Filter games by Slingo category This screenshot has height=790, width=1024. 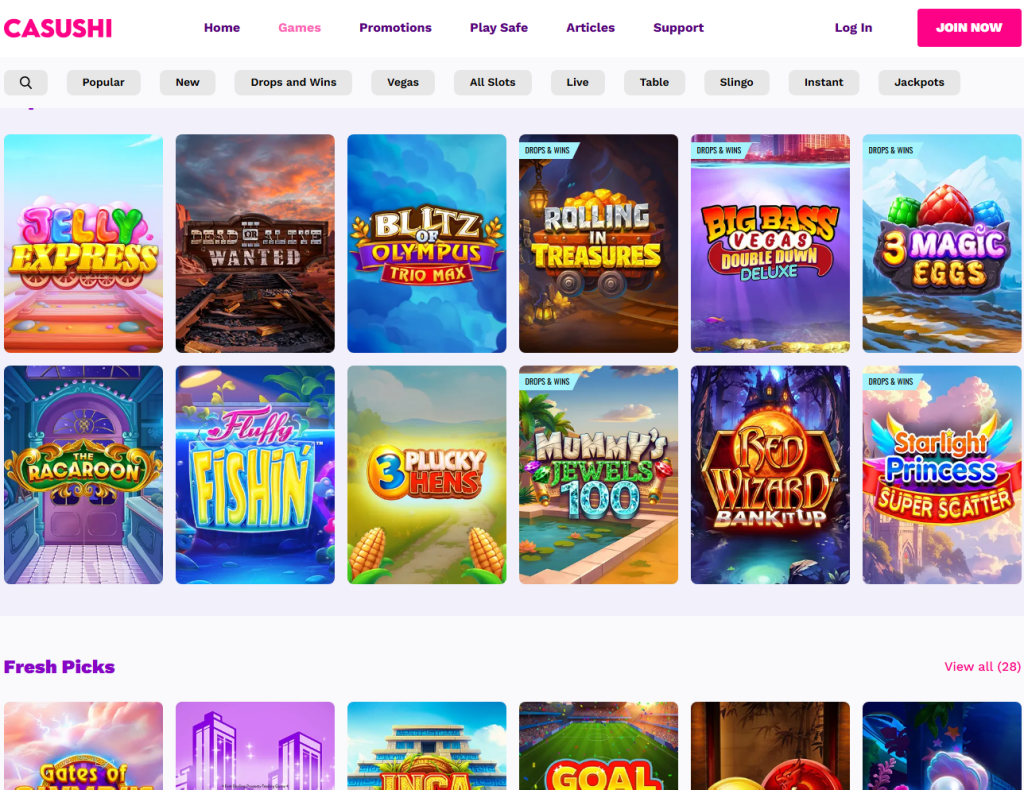[736, 82]
